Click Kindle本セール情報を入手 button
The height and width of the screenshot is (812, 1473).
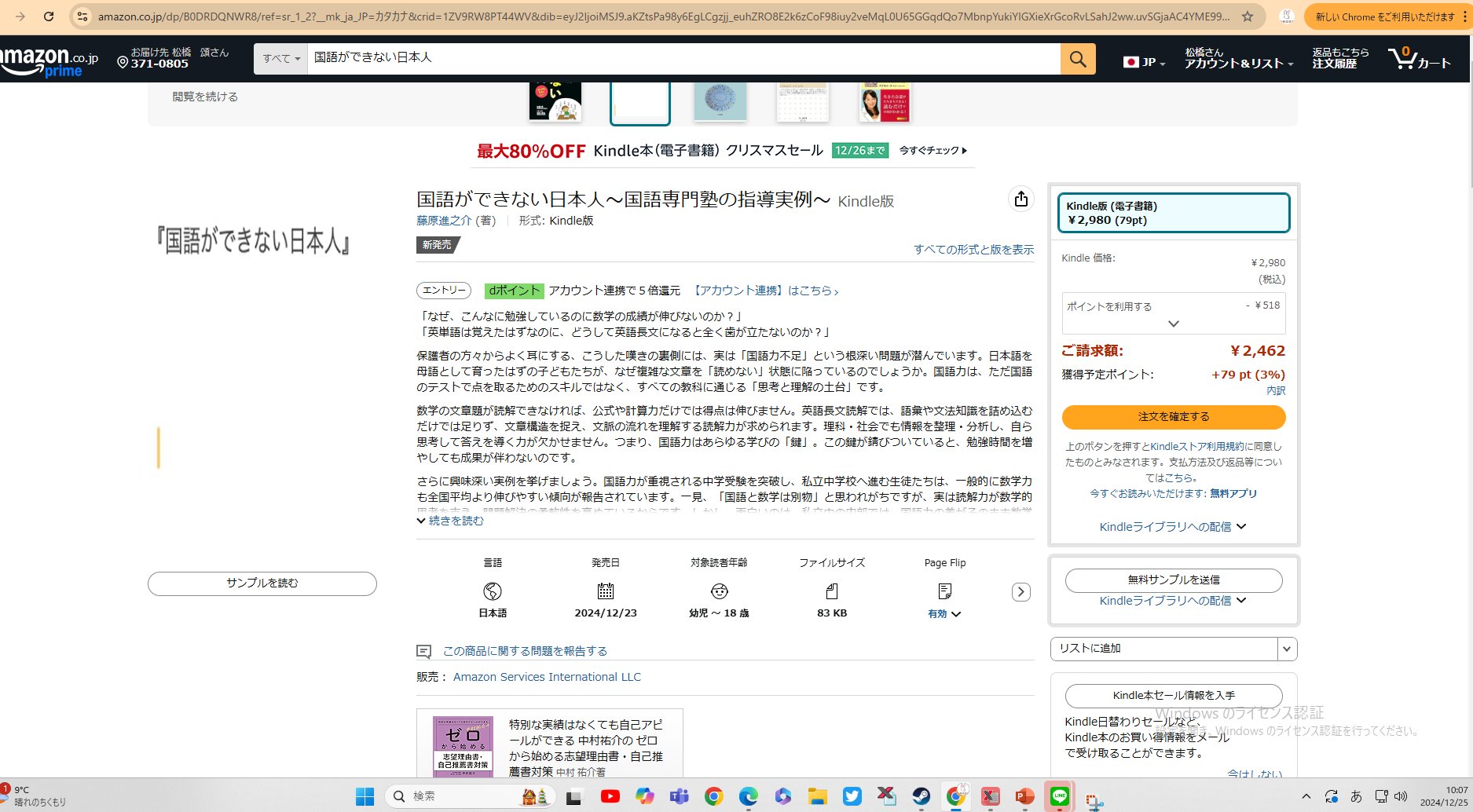pyautogui.click(x=1173, y=696)
